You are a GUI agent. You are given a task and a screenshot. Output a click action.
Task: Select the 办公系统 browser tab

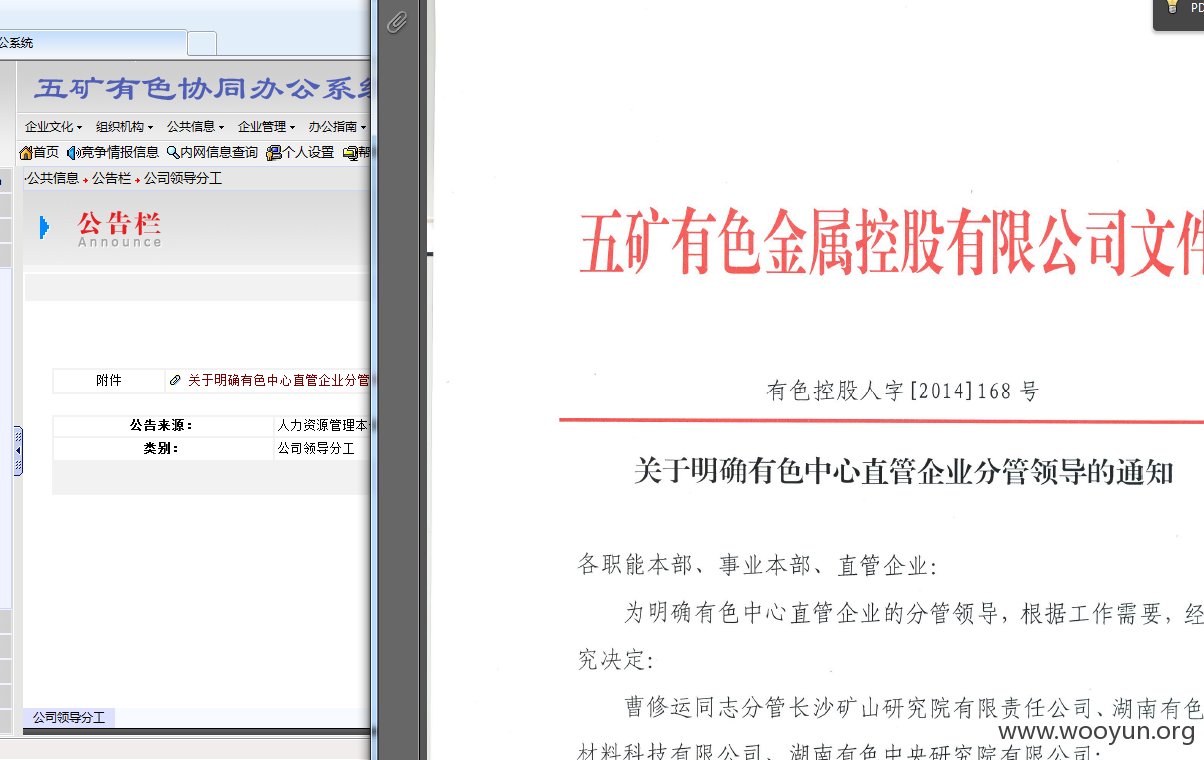click(x=93, y=43)
